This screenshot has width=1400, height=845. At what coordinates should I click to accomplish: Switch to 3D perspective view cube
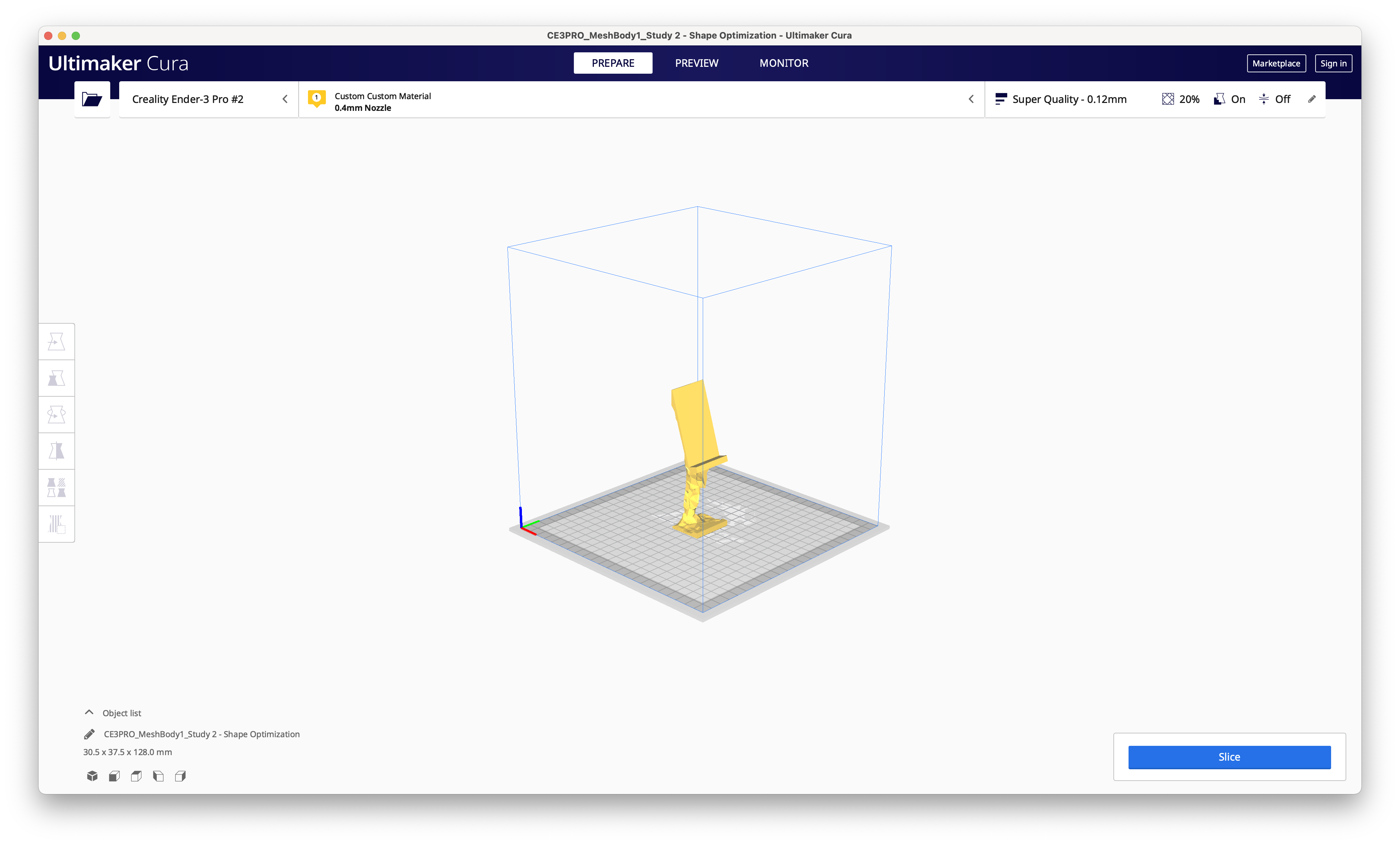tap(92, 776)
